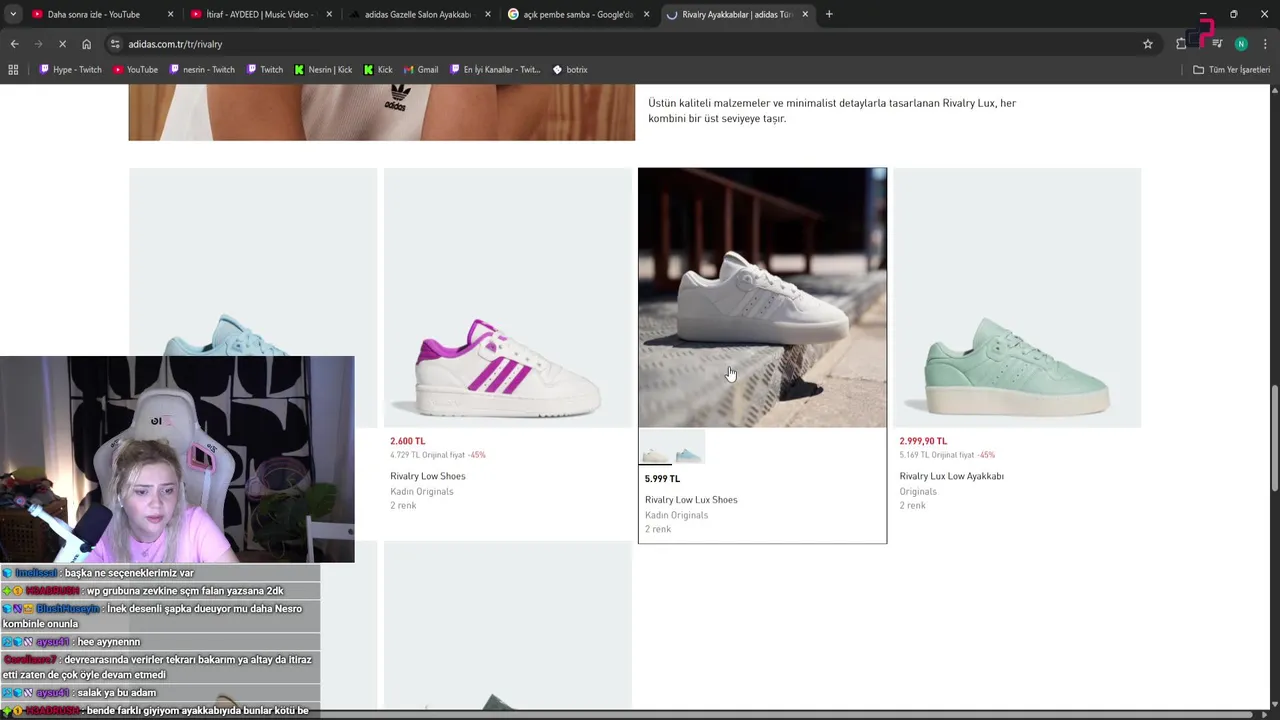Click the 'Originals' label under Rivalry Lux Low

pyautogui.click(x=918, y=491)
